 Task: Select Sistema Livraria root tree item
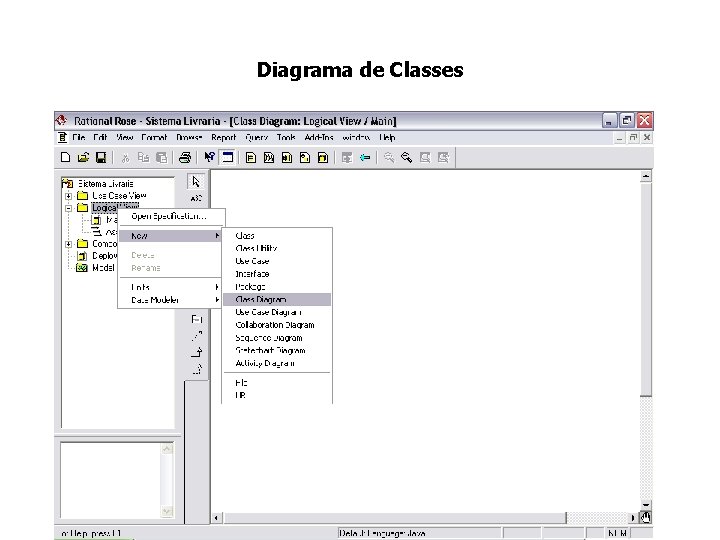click(x=106, y=184)
